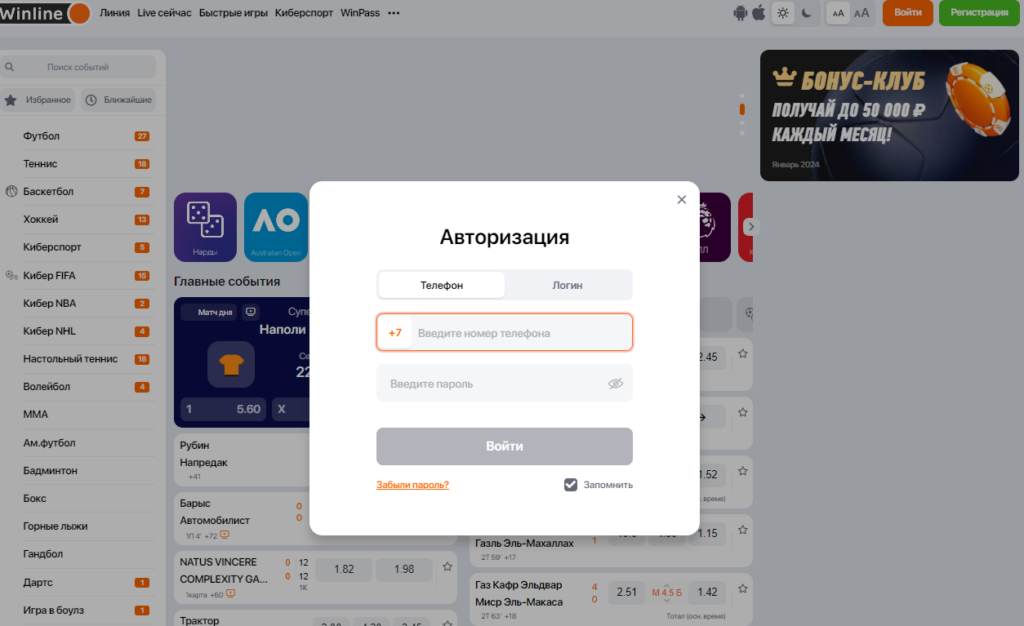The width and height of the screenshot is (1024, 626).
Task: Favorite the Газ Кафр Эльдвар match star
Action: pos(743,589)
